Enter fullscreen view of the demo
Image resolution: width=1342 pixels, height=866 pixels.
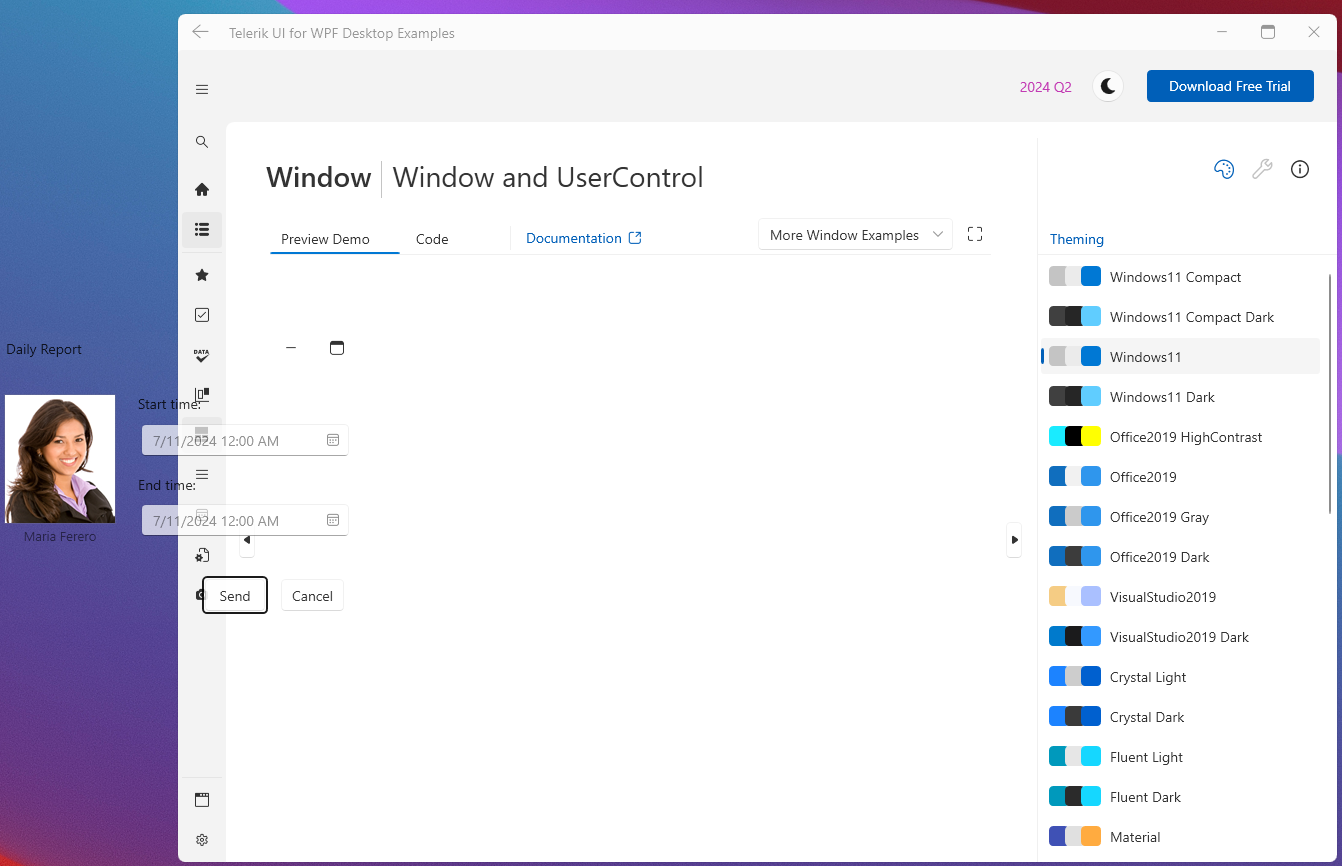[975, 234]
